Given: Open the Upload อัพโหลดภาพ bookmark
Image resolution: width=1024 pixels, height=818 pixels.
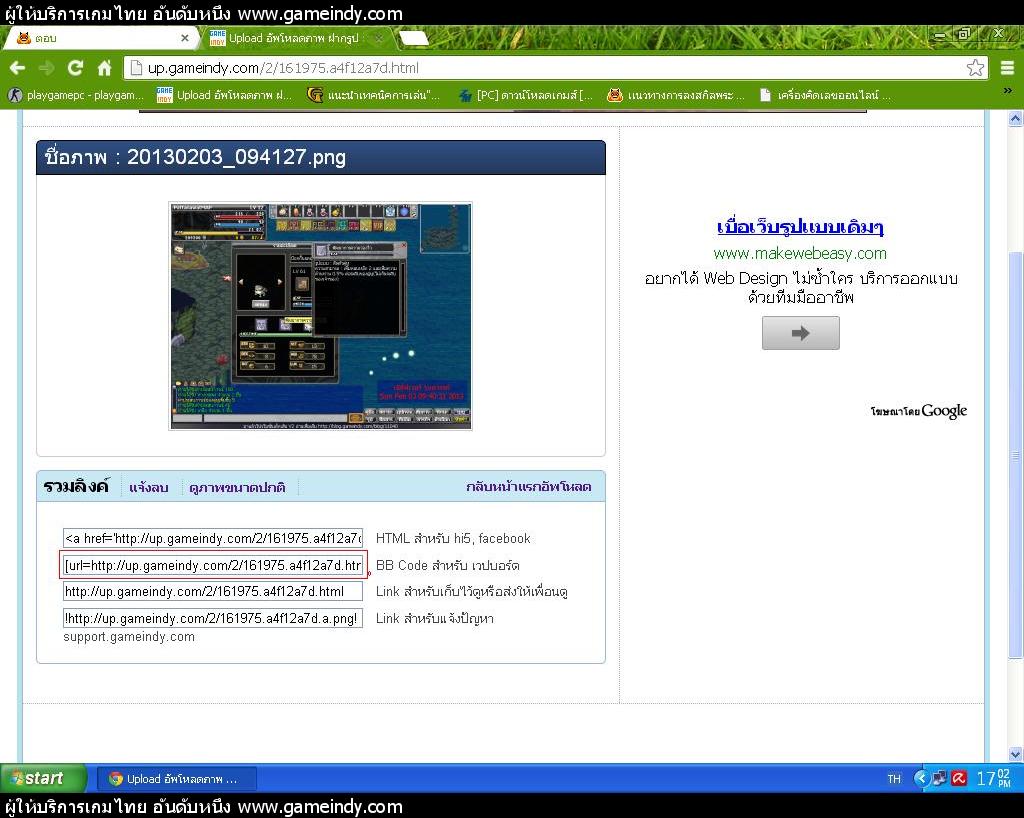Looking at the screenshot, I should [224, 95].
